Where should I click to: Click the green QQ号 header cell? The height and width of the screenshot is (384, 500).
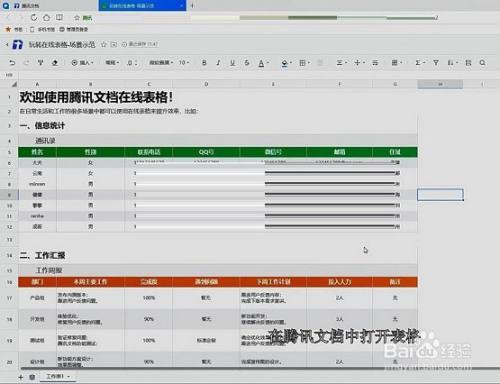pos(206,152)
